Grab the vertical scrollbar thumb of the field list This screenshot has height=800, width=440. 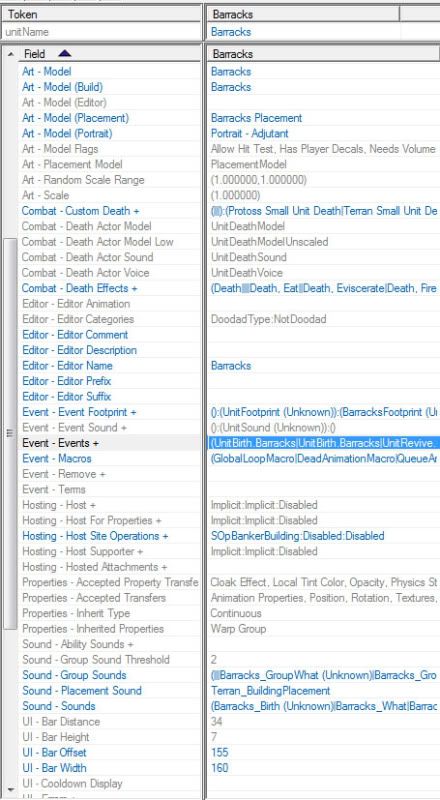pos(10,434)
